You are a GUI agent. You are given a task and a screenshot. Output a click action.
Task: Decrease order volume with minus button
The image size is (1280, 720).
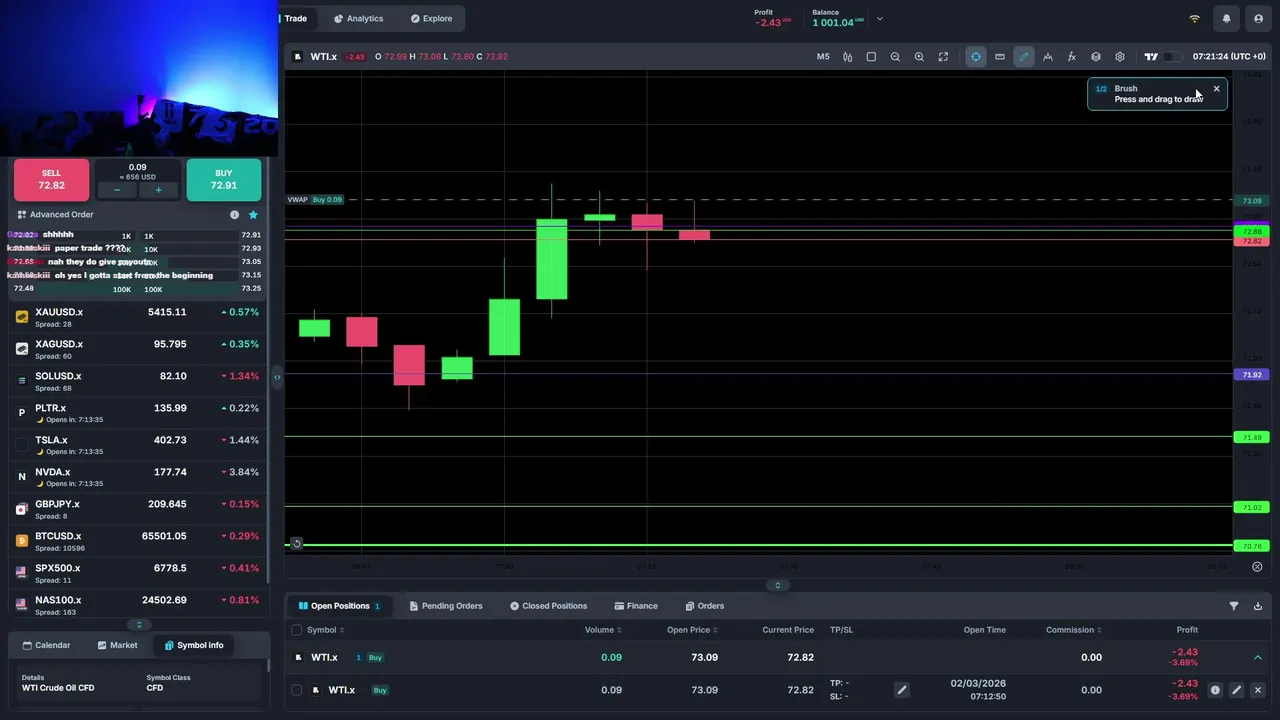point(117,190)
